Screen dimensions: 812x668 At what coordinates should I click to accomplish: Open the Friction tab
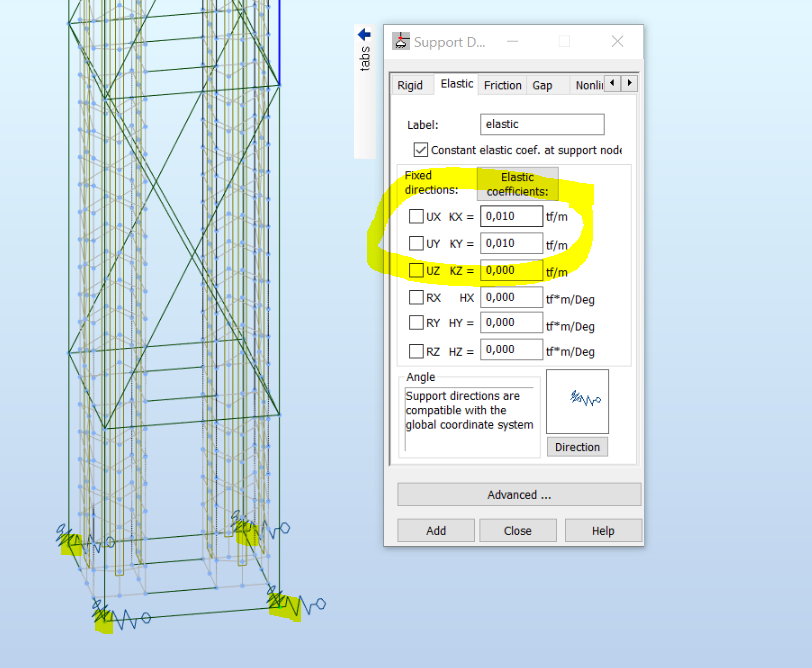pos(502,85)
